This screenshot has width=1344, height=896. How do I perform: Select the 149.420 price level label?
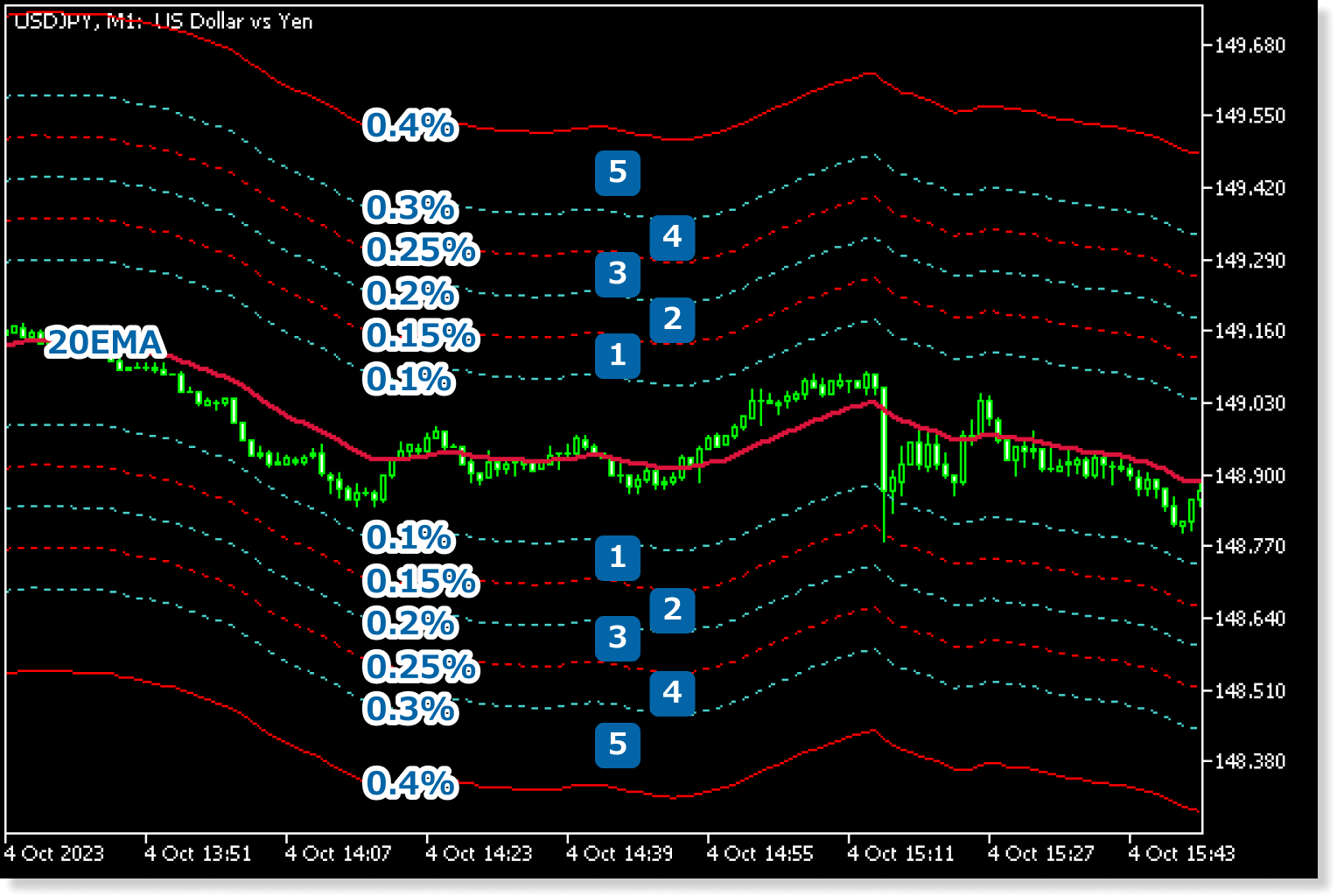point(1249,188)
